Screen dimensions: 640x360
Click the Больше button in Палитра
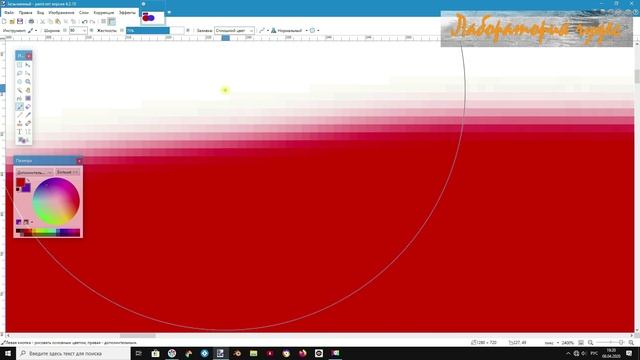pos(67,172)
